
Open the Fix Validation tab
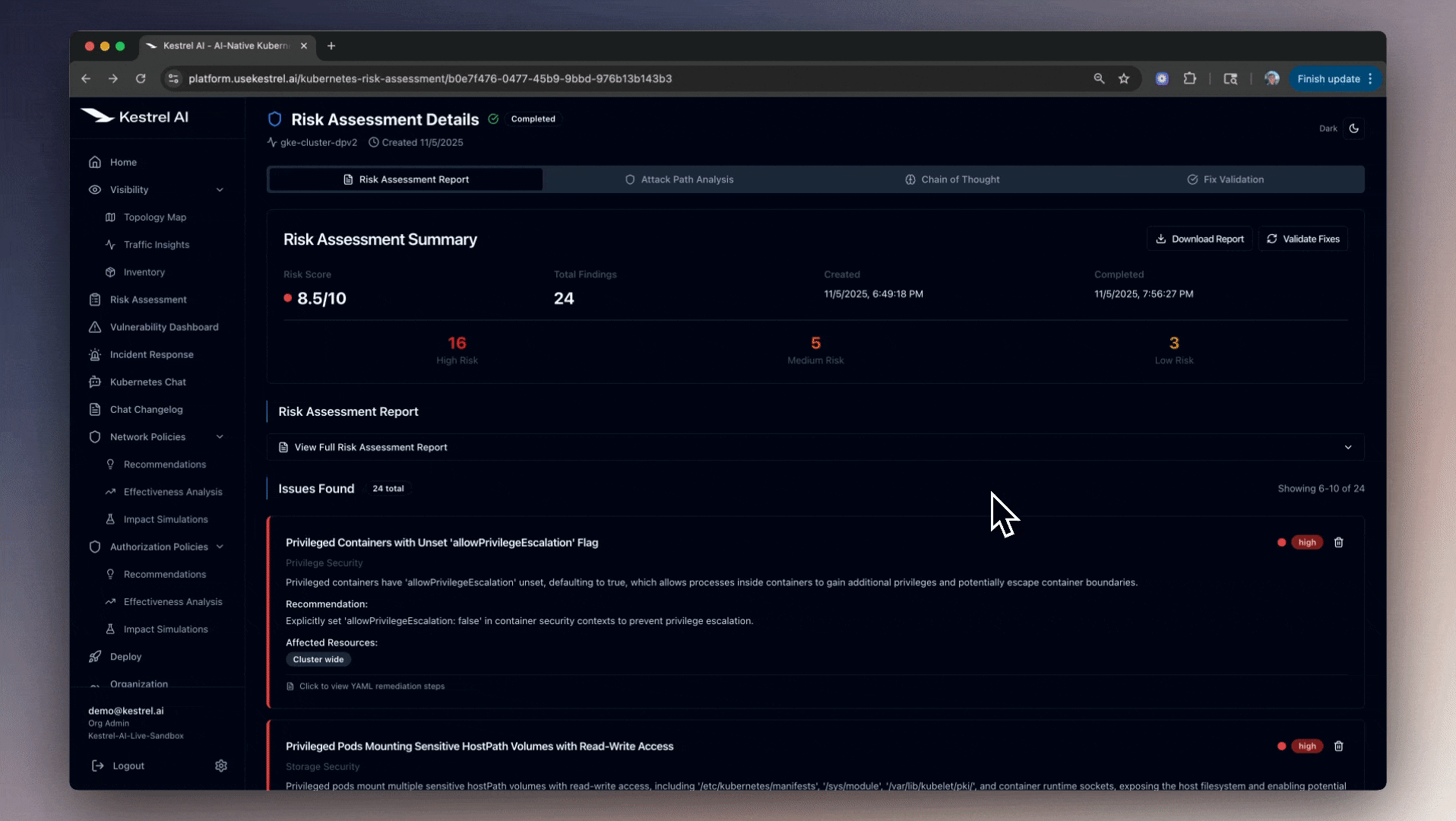pyautogui.click(x=1225, y=180)
